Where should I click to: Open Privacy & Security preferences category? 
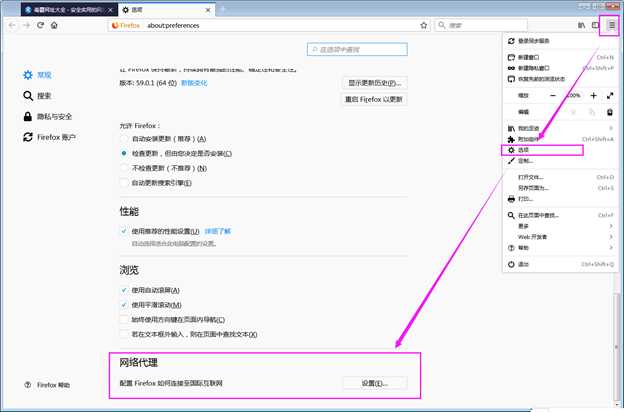click(47, 117)
